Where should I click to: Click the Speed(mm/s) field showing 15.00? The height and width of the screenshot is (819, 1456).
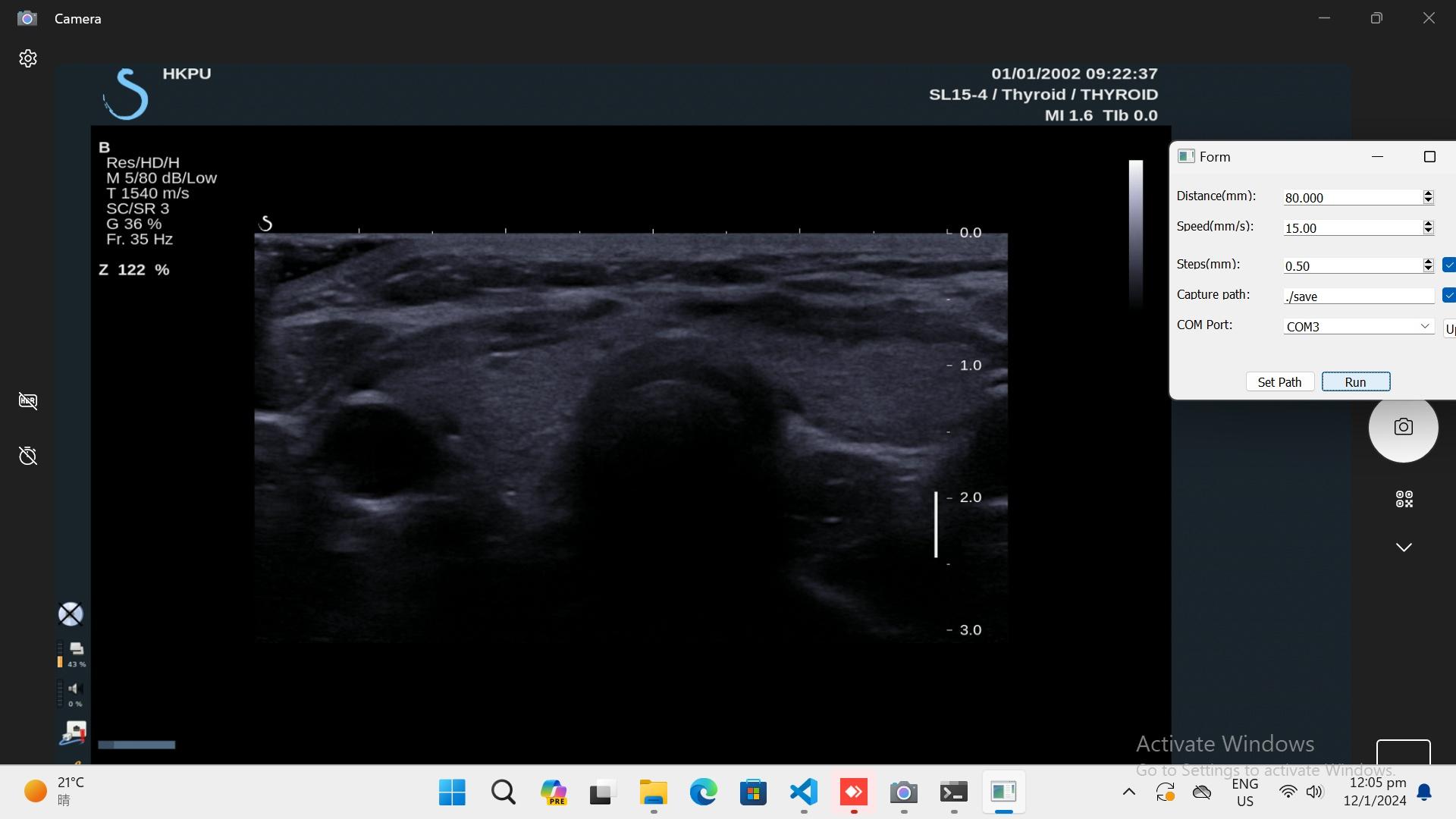point(1352,227)
